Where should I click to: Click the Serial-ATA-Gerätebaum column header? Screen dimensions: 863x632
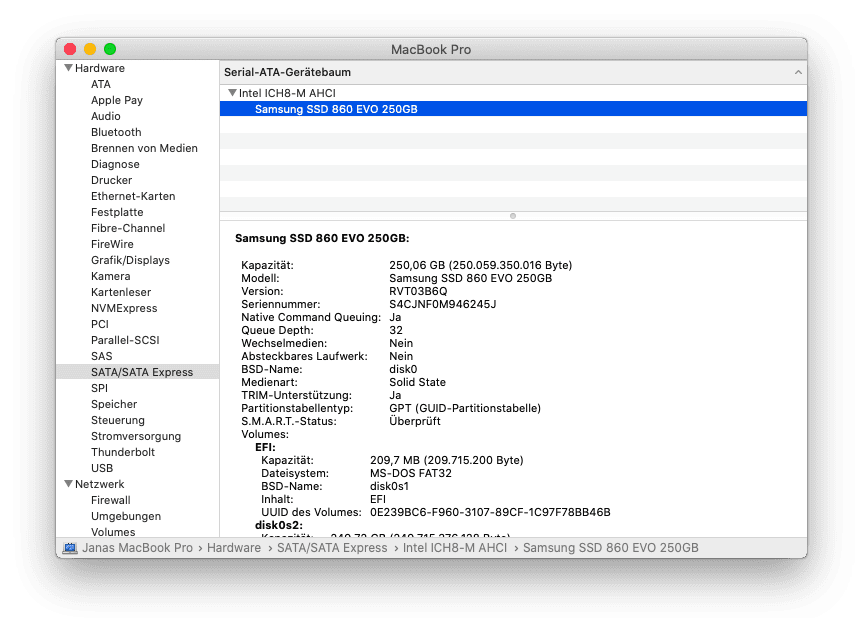[x=513, y=72]
